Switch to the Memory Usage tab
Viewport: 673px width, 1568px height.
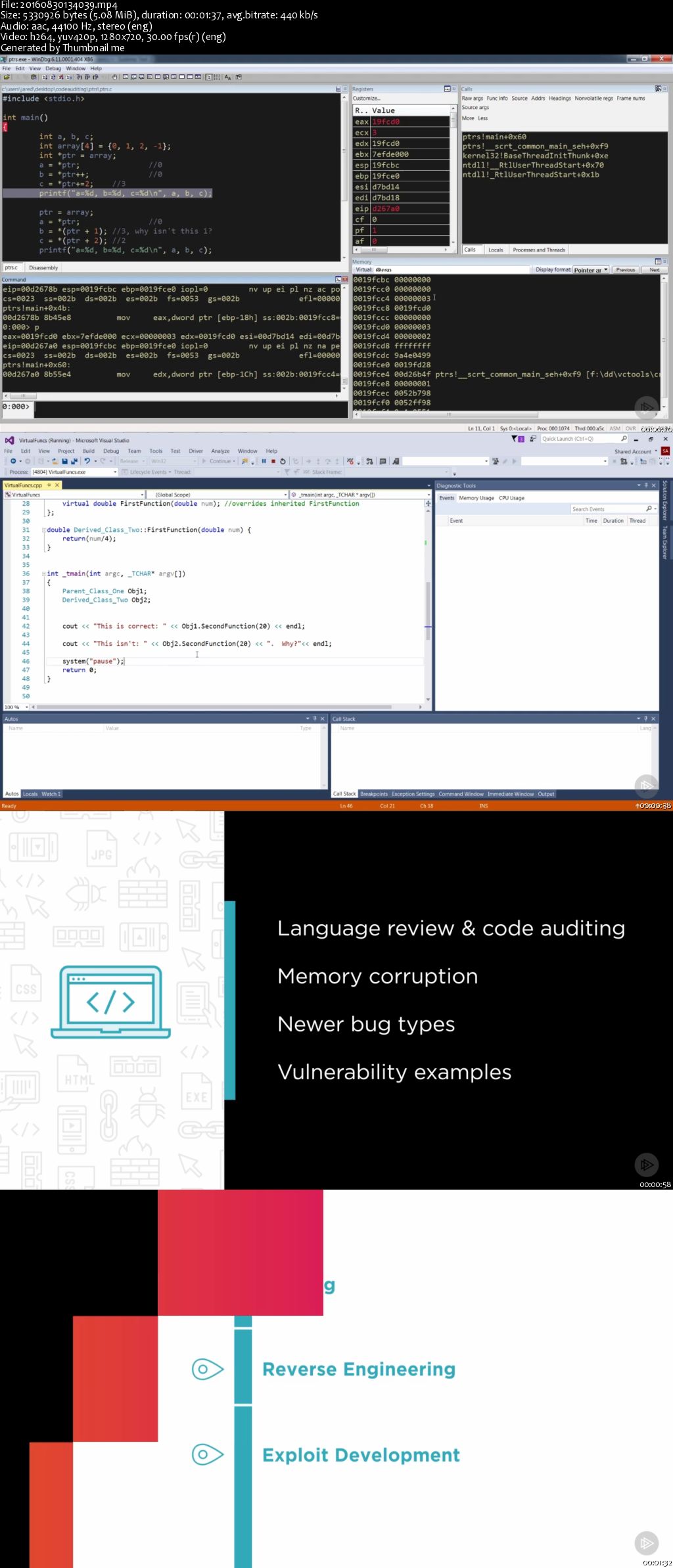pos(476,498)
